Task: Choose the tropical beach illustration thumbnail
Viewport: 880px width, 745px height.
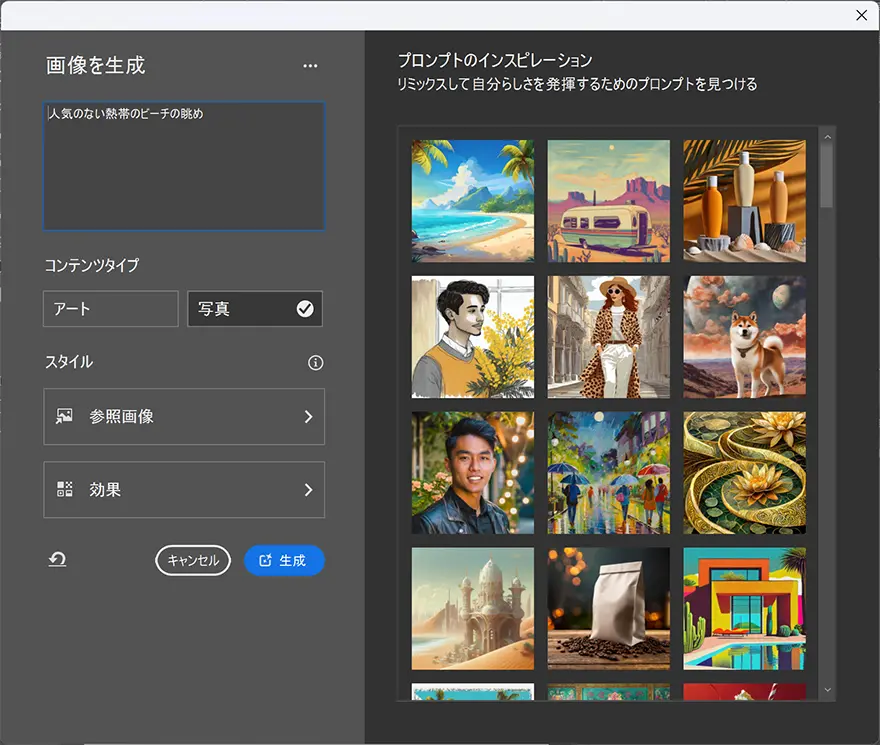Action: [x=473, y=201]
